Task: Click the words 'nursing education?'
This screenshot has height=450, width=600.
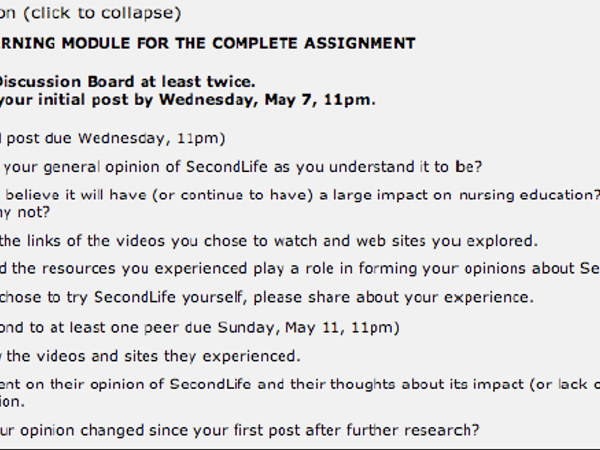Action: click(529, 195)
